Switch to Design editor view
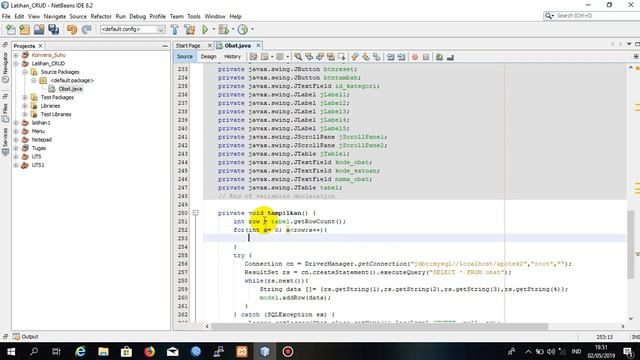 pyautogui.click(x=209, y=57)
